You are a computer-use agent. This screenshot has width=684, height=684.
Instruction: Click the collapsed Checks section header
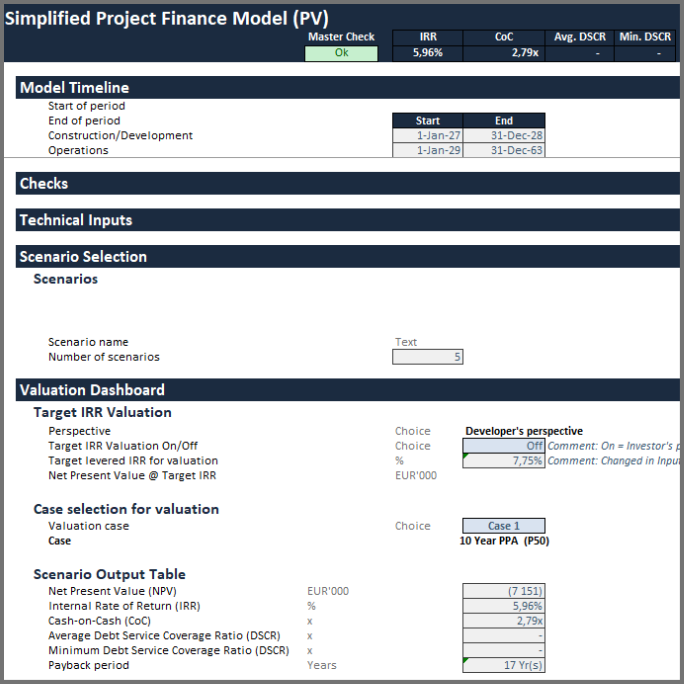point(44,184)
